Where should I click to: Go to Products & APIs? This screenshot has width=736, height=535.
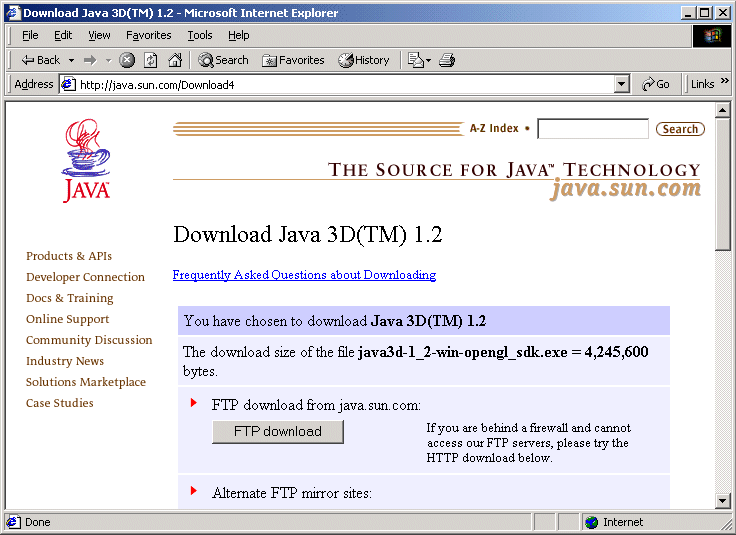coord(69,256)
